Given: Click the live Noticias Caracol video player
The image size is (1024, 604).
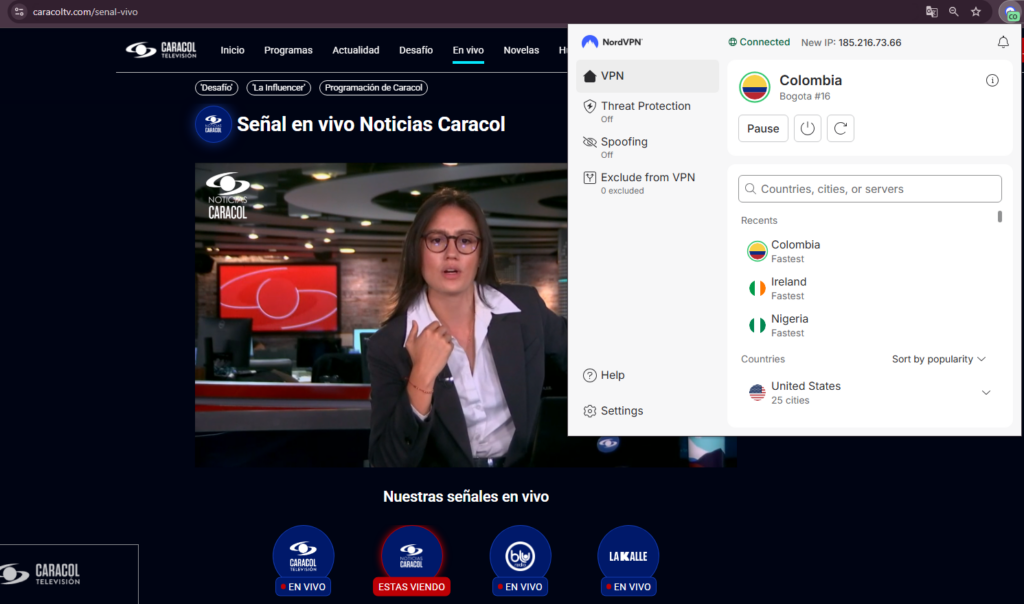Looking at the screenshot, I should click(381, 315).
